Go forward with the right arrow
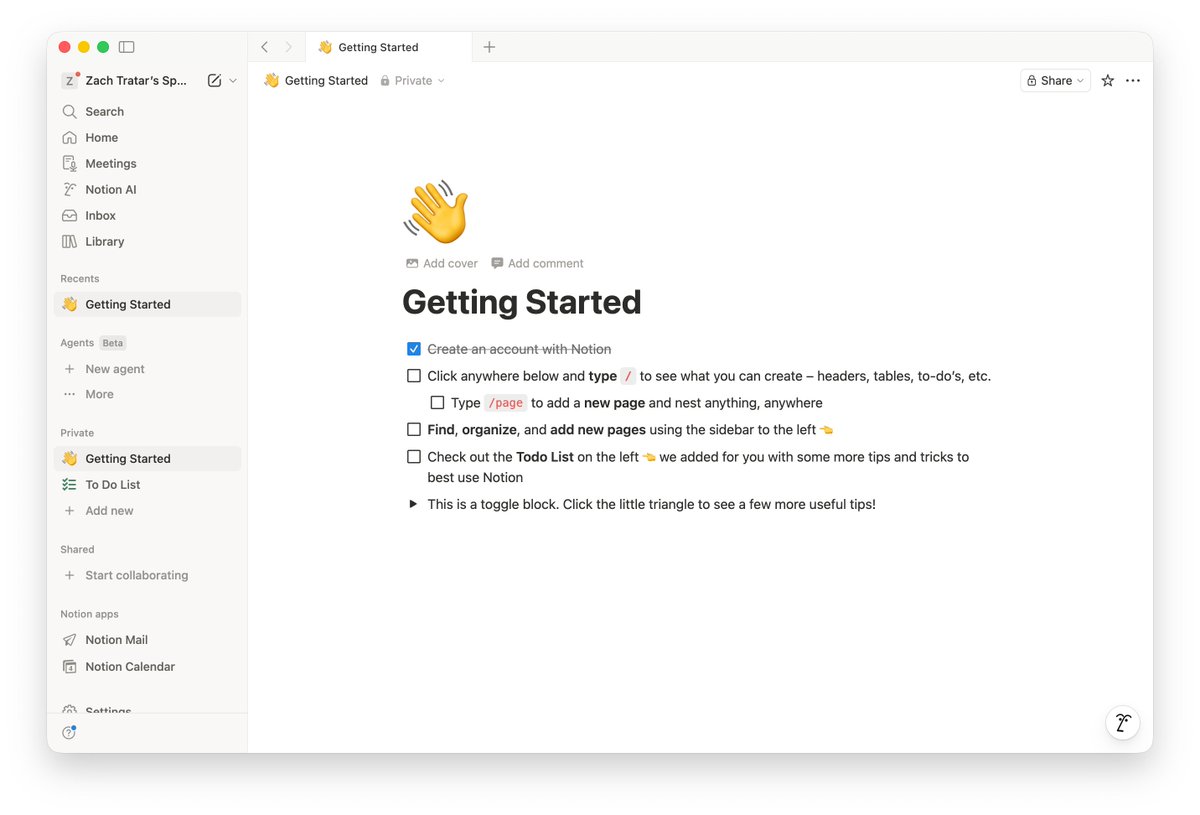The height and width of the screenshot is (815, 1200). tap(289, 47)
